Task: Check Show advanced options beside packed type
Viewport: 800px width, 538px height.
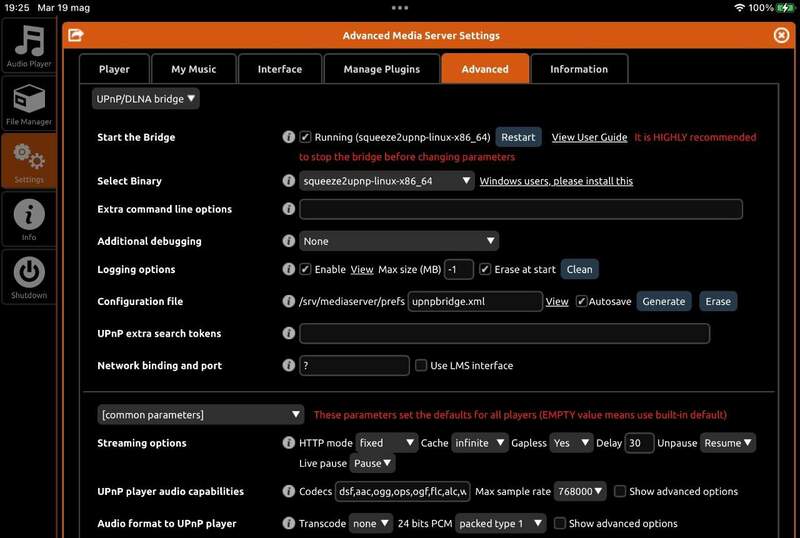Action: pyautogui.click(x=560, y=523)
